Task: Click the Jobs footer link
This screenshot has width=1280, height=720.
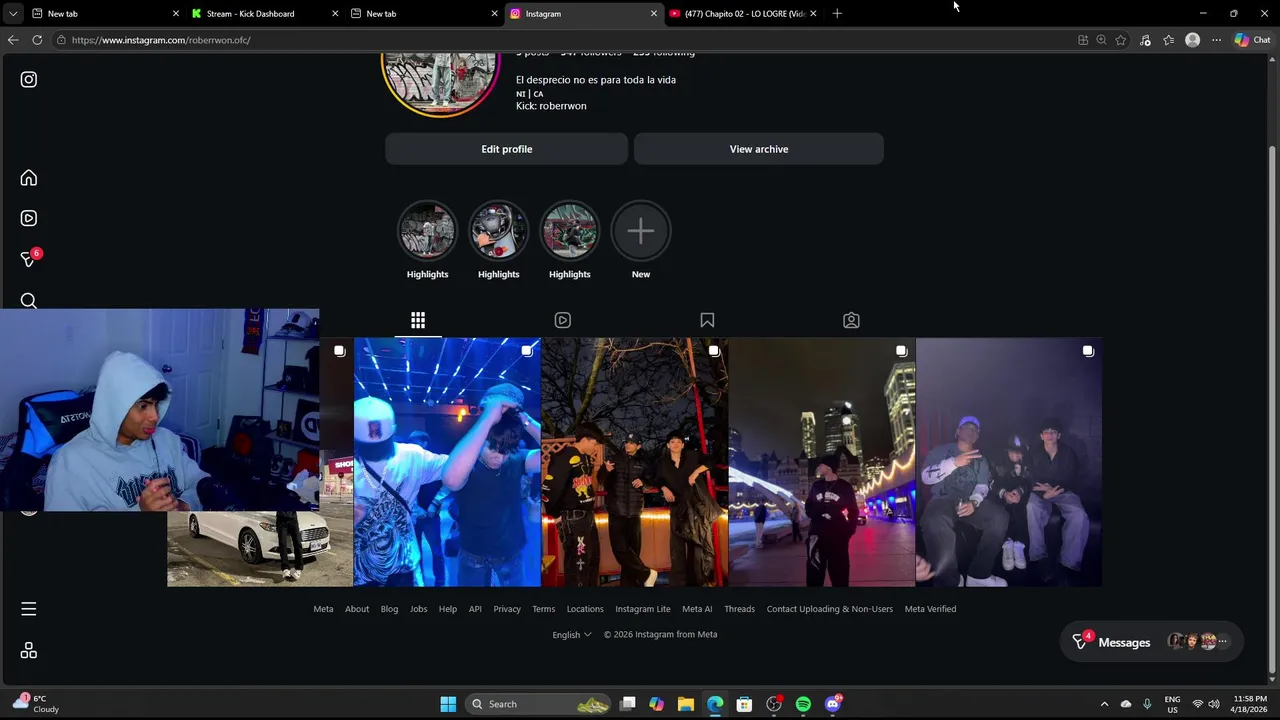Action: click(418, 609)
